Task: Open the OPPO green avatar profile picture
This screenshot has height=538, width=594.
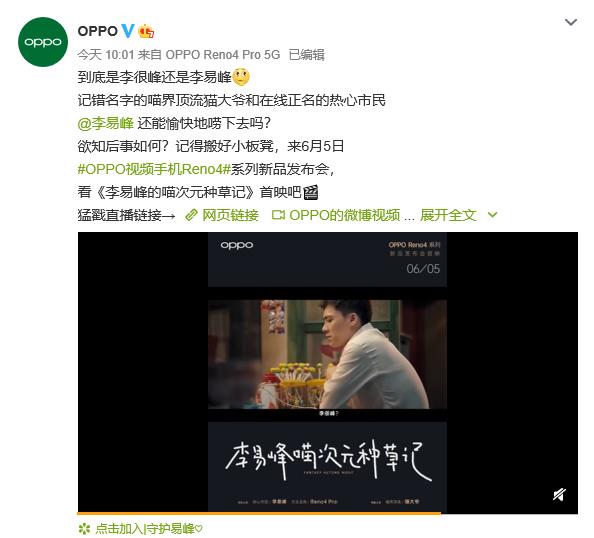Action: point(43,42)
